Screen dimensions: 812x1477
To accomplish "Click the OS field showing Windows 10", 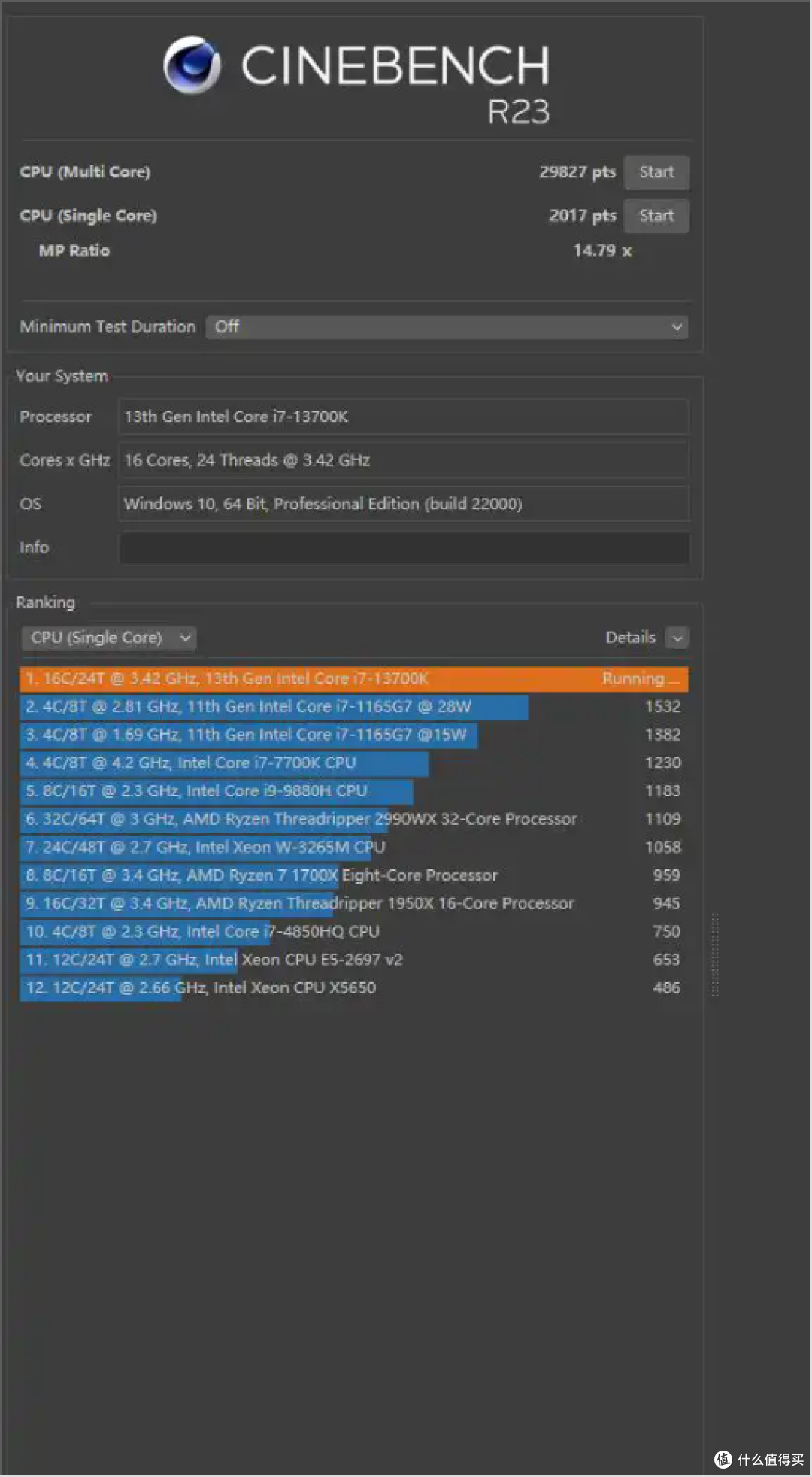I will [x=404, y=504].
